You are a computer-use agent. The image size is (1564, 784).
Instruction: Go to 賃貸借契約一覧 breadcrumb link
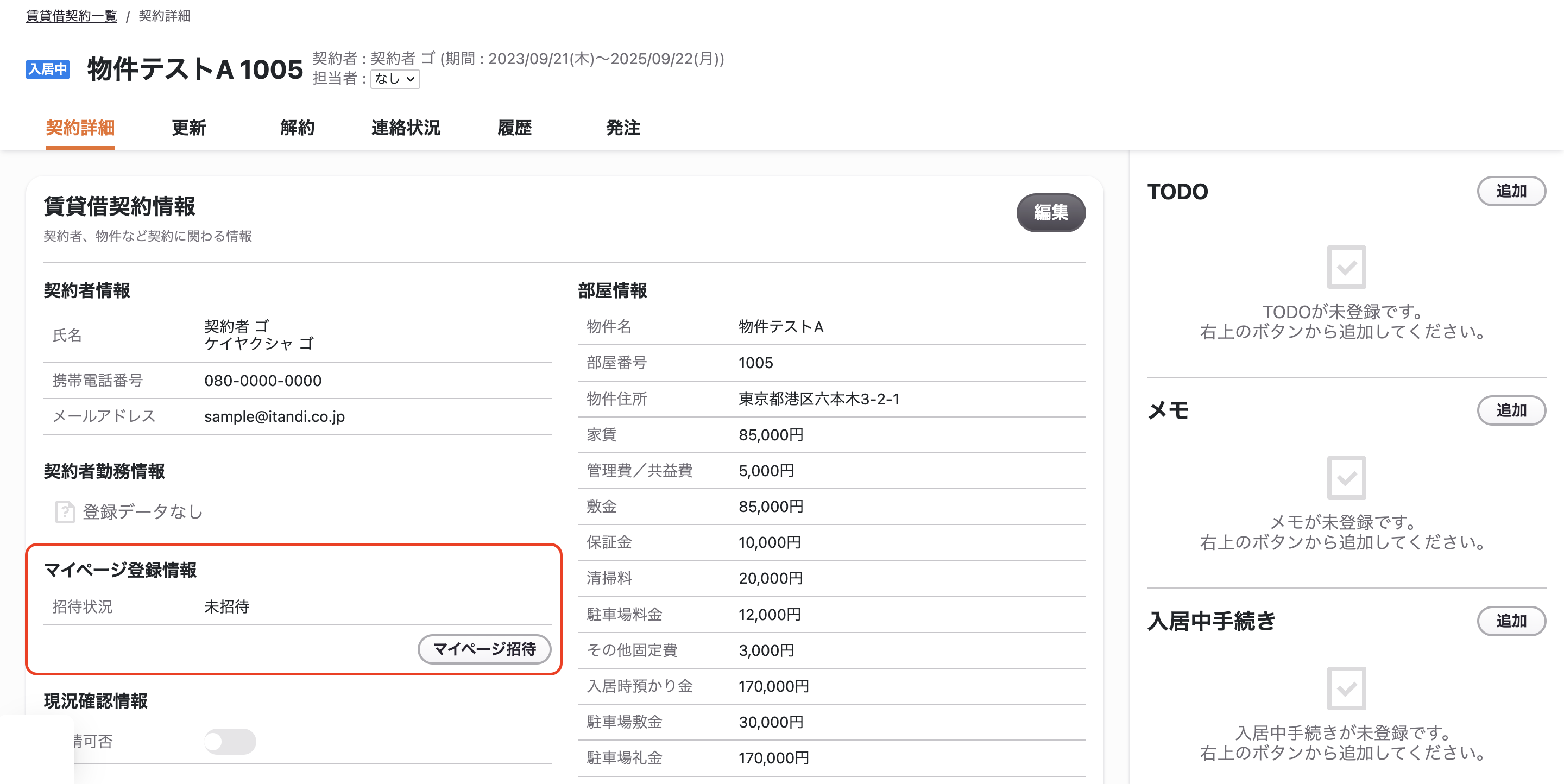click(x=72, y=16)
